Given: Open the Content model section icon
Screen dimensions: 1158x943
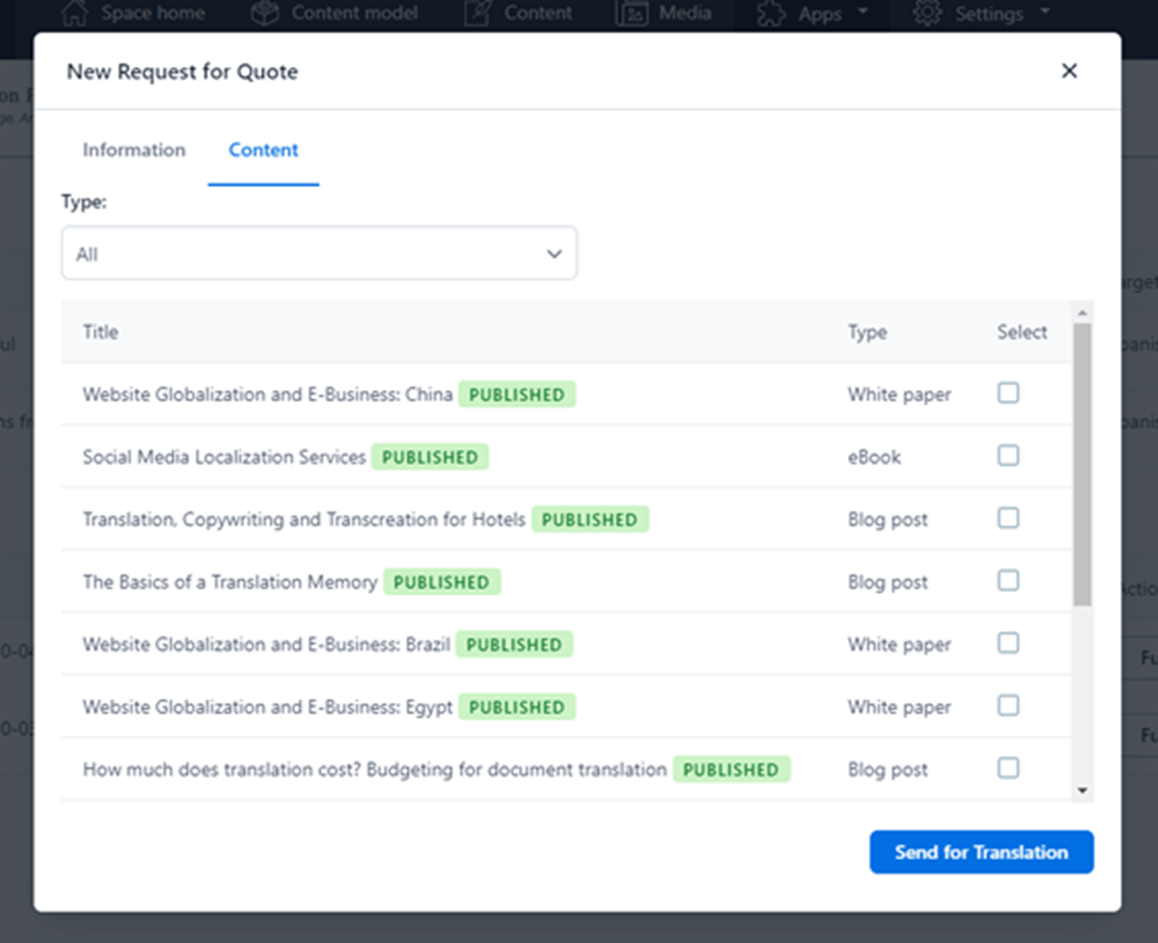Looking at the screenshot, I should pyautogui.click(x=264, y=13).
